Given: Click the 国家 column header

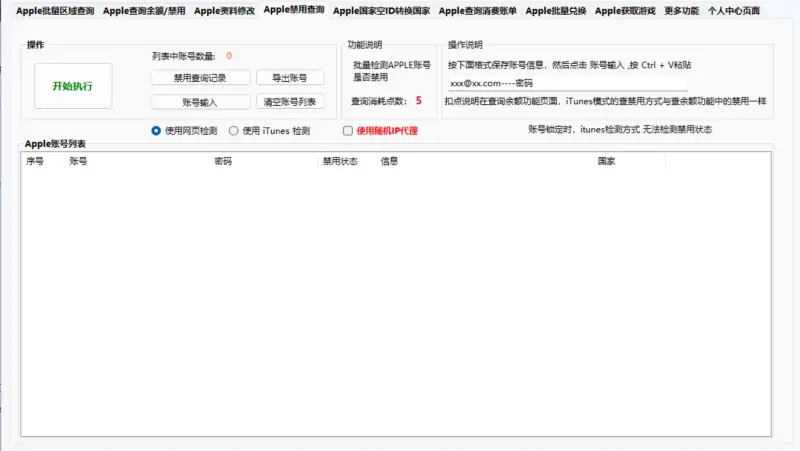Looking at the screenshot, I should coord(606,161).
